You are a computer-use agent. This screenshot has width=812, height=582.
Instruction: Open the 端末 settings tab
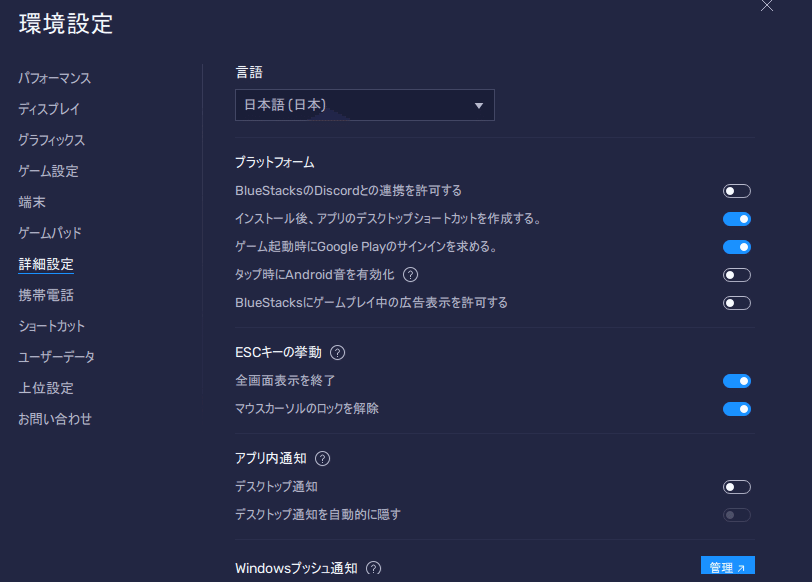(32, 202)
